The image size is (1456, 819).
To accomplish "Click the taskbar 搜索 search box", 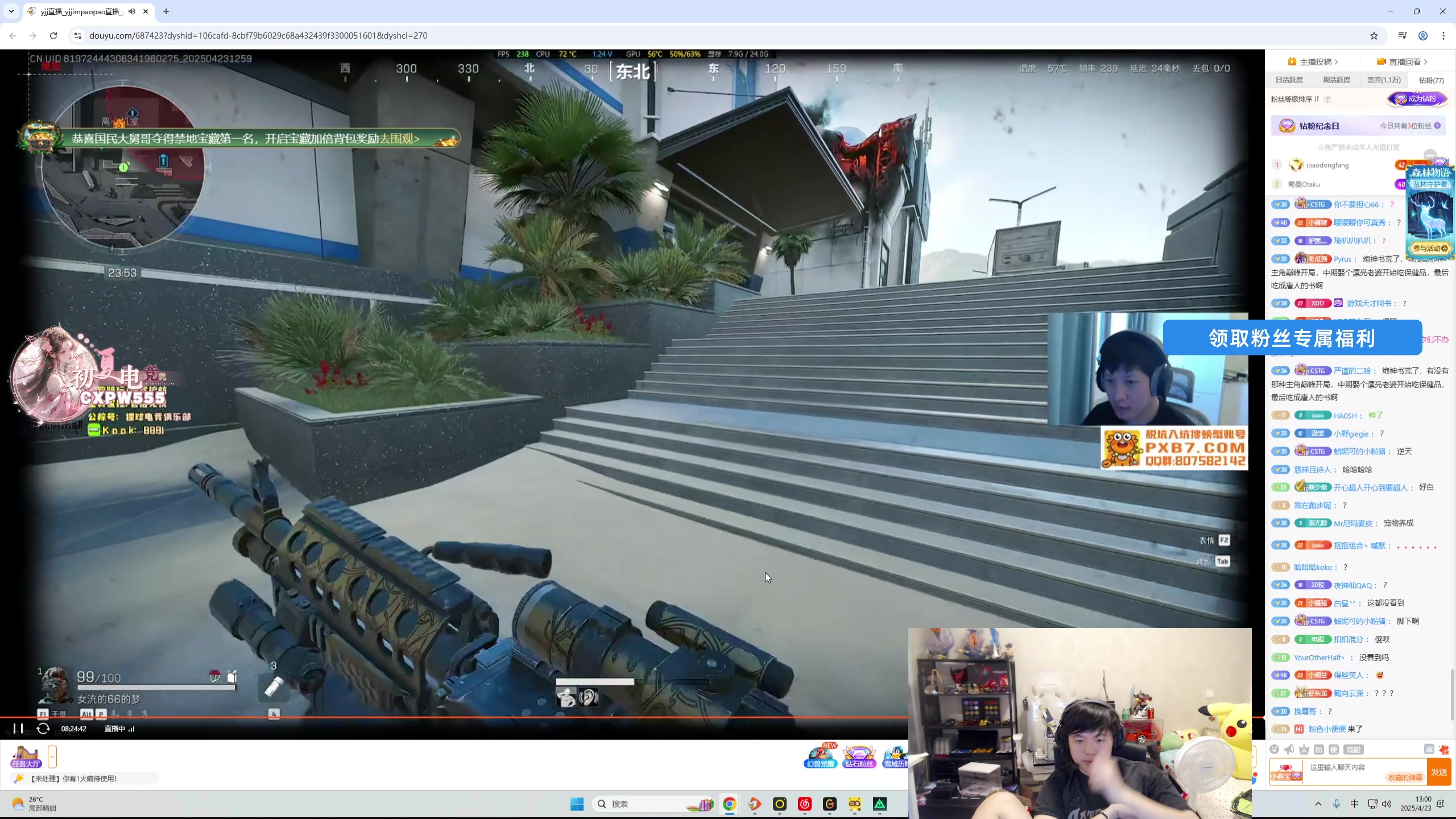I will click(x=653, y=804).
